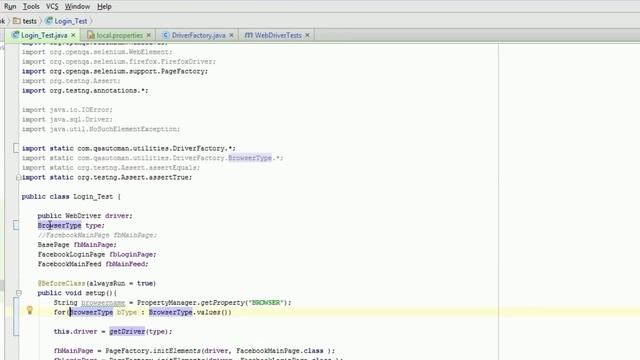
Task: Switch to the Login_Test.java tab
Action: point(44,36)
